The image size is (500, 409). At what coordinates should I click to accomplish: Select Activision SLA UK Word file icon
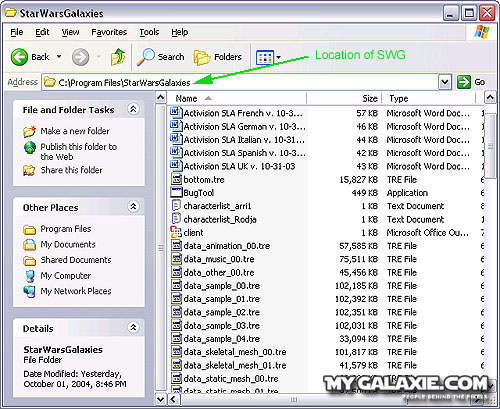[x=176, y=166]
